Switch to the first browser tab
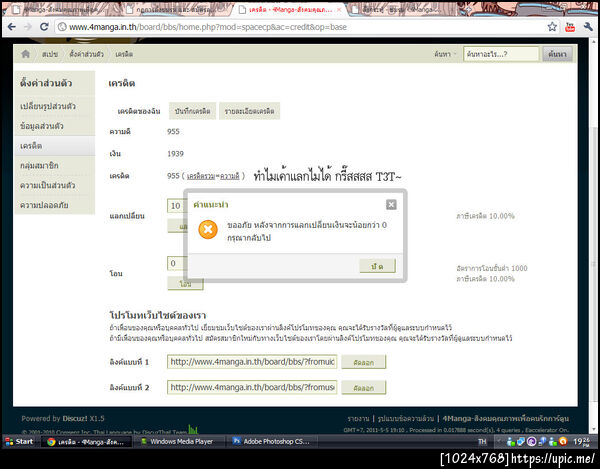Screen dimensions: 600x469 [57, 10]
